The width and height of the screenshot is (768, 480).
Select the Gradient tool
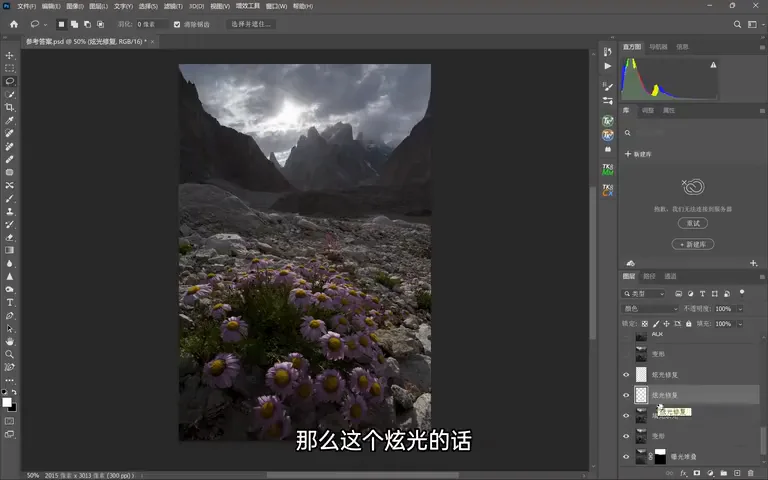(x=9, y=250)
